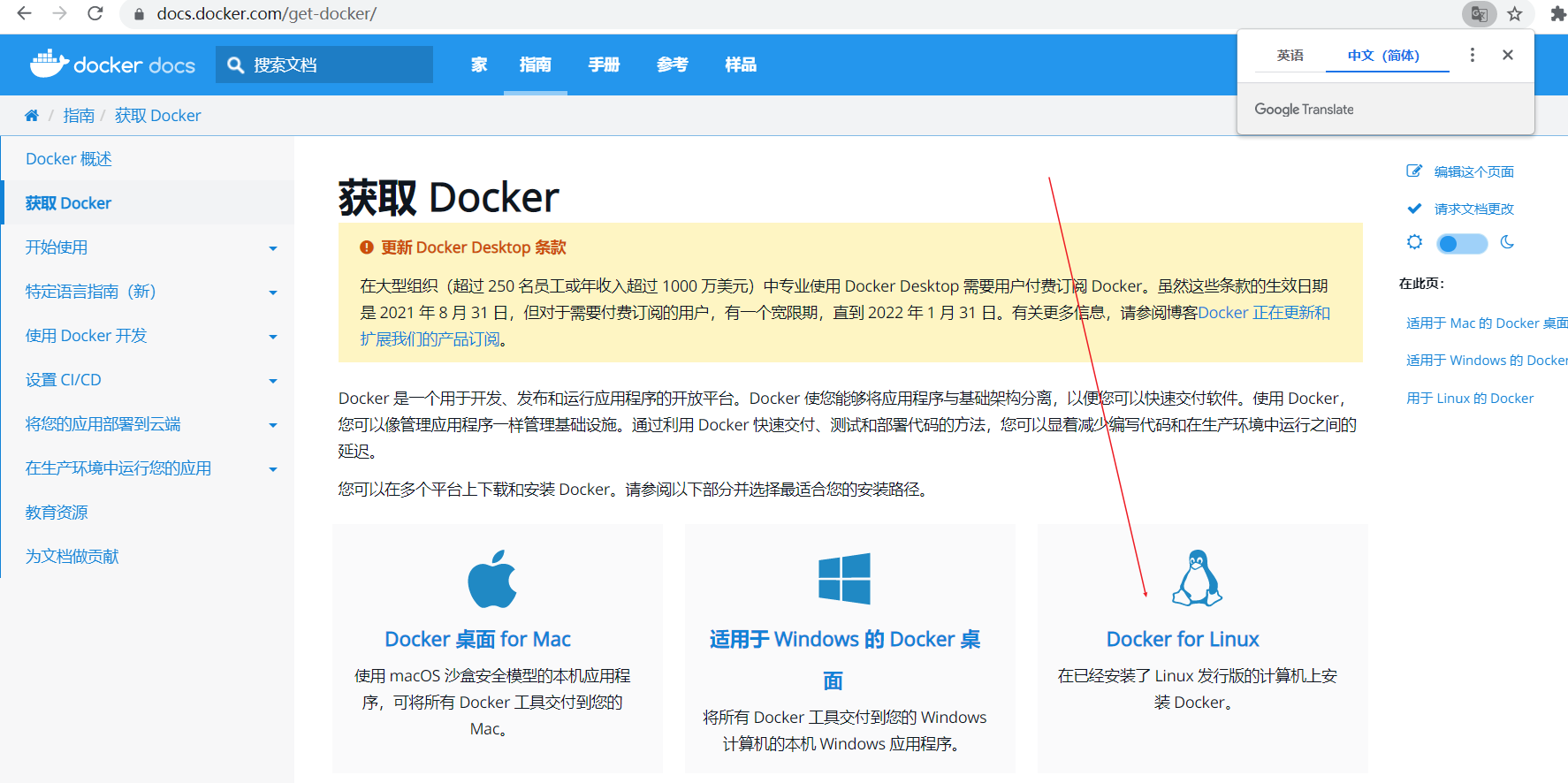The width and height of the screenshot is (1568, 783).
Task: Open the extensions puzzle icon
Action: pos(1557,13)
